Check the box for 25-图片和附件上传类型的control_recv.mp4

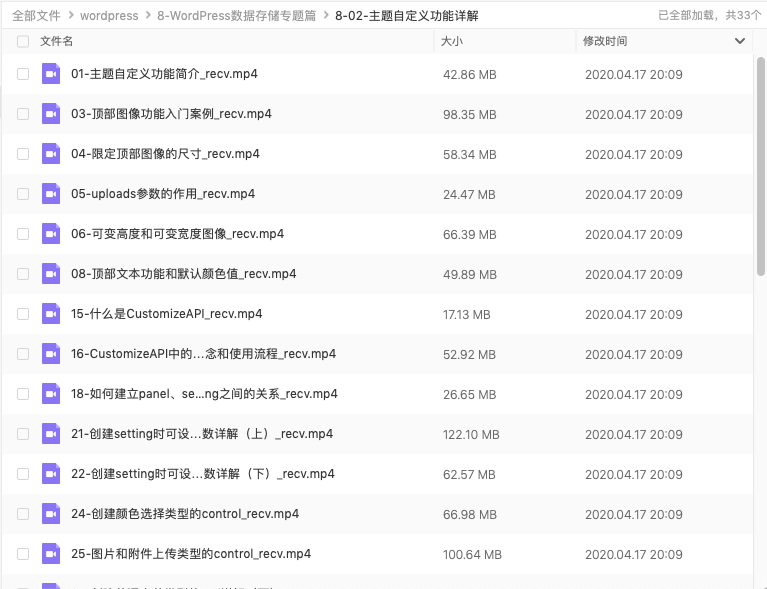click(x=23, y=554)
